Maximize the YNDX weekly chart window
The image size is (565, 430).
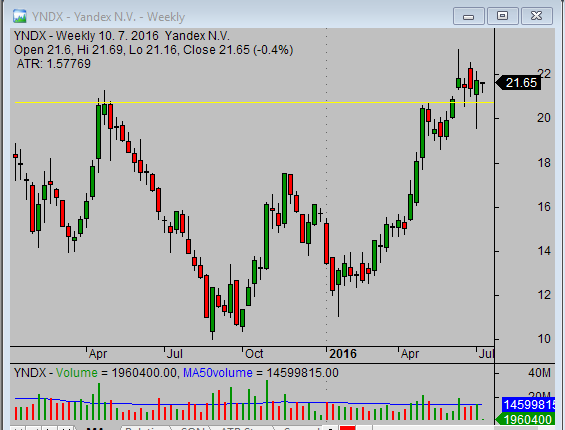click(x=502, y=16)
